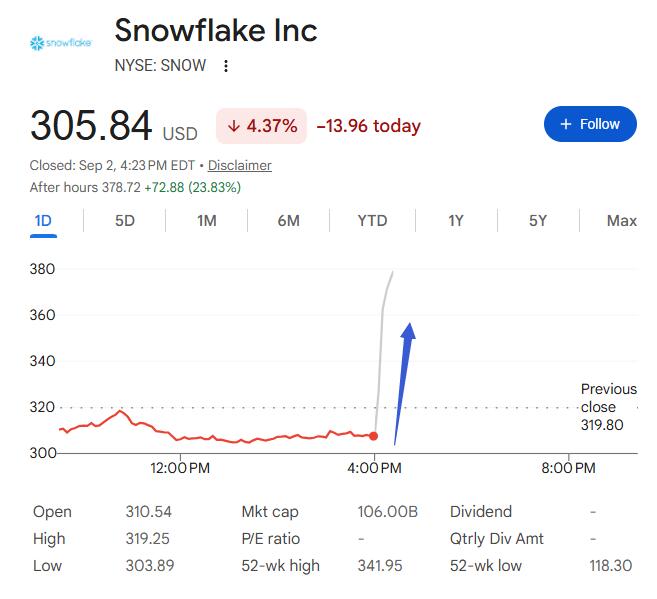Viewport: 657px width, 599px height.
Task: Select the YTD chart range
Action: click(372, 221)
